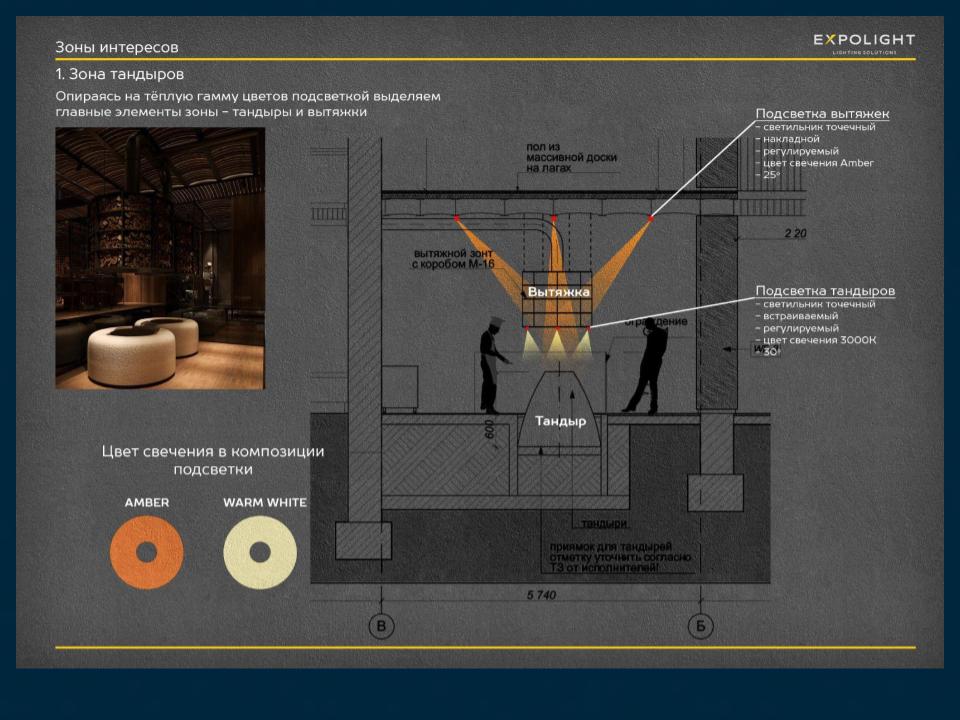The width and height of the screenshot is (960, 720).
Task: Click the Тандыр oven shape
Action: point(559,412)
